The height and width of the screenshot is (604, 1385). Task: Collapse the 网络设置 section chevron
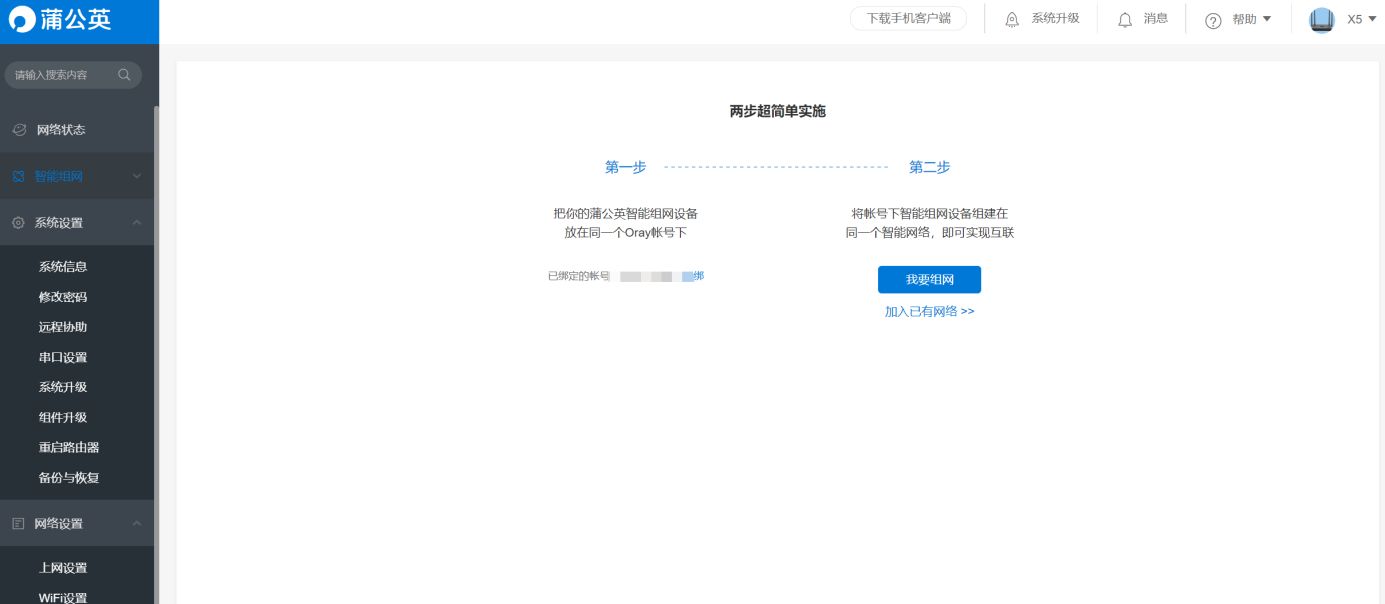point(137,524)
